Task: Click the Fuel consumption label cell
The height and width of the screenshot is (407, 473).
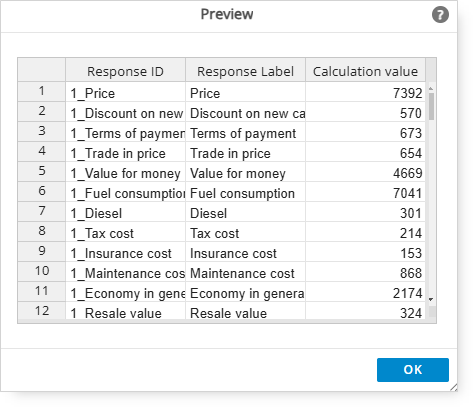Action: (x=245, y=192)
